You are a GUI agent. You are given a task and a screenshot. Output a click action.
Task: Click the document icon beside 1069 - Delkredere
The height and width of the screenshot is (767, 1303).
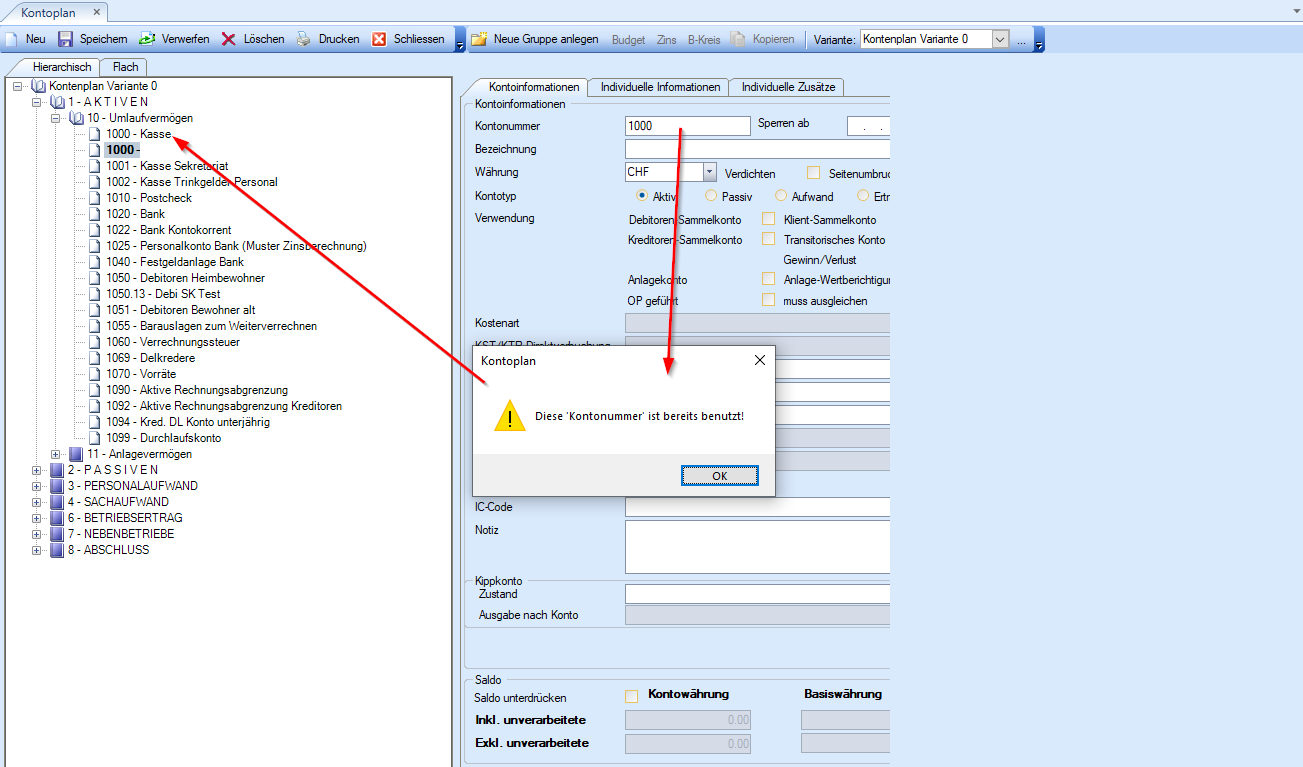click(95, 358)
